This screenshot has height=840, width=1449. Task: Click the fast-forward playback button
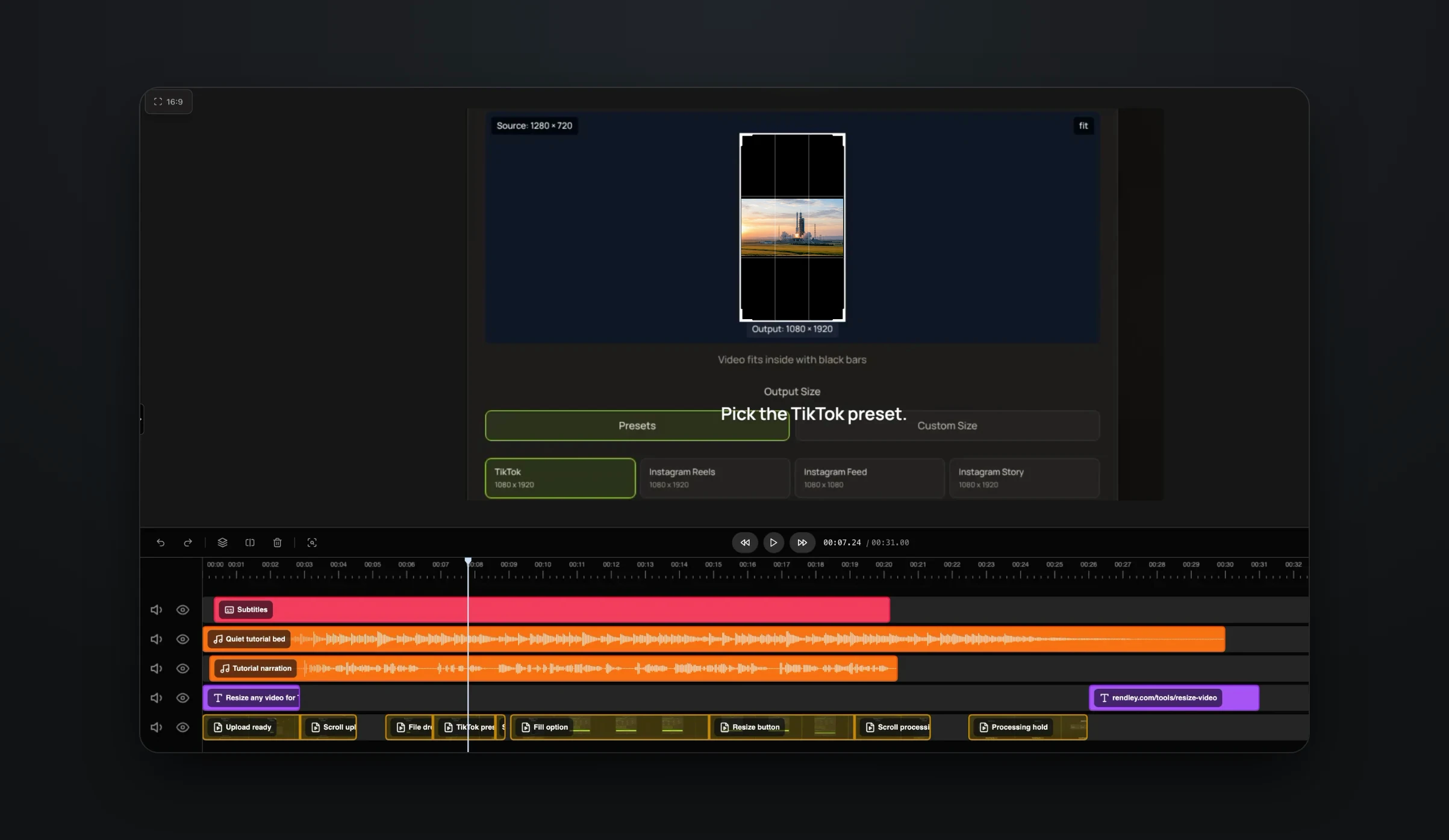point(802,543)
